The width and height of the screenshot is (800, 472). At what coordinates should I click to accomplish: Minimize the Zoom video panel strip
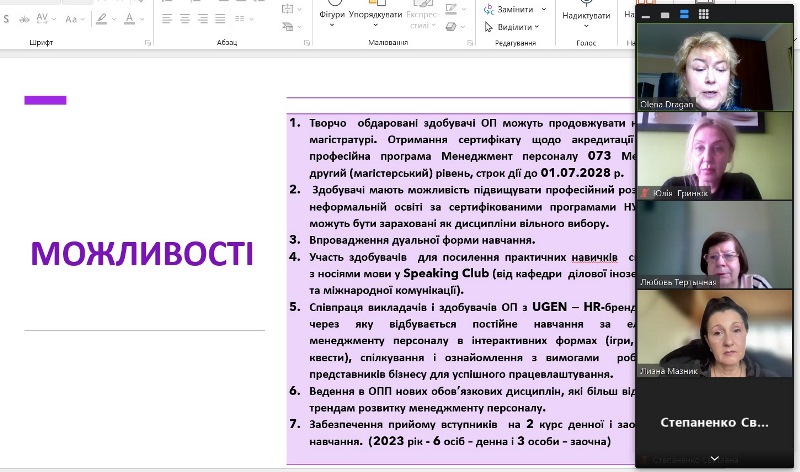(x=645, y=15)
